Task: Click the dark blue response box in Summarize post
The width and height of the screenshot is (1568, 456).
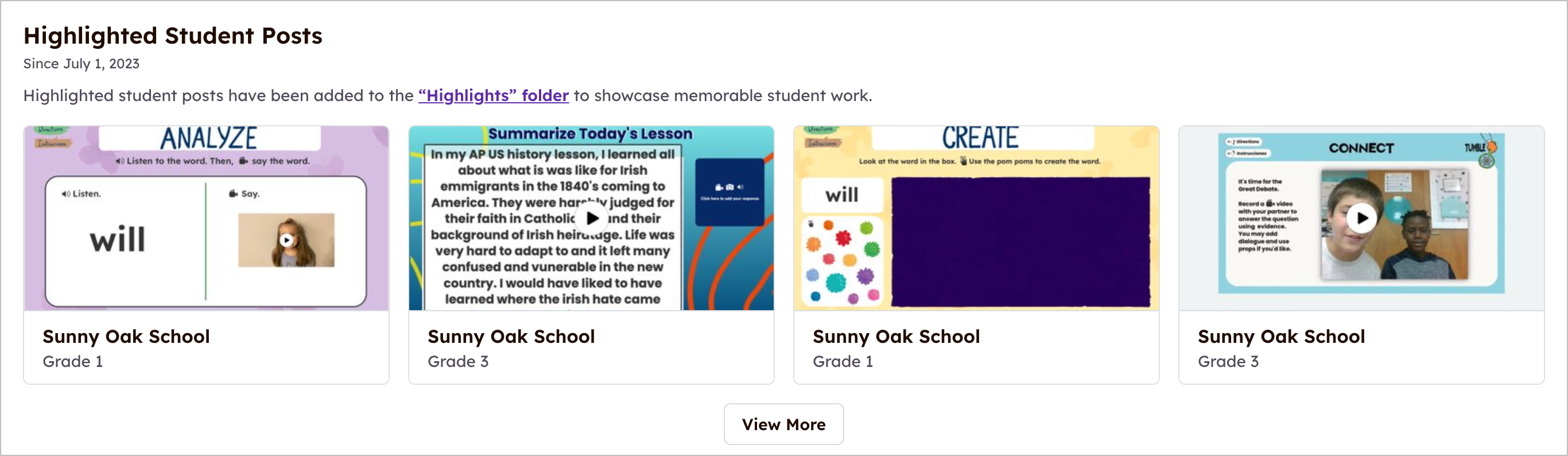Action: (x=729, y=192)
